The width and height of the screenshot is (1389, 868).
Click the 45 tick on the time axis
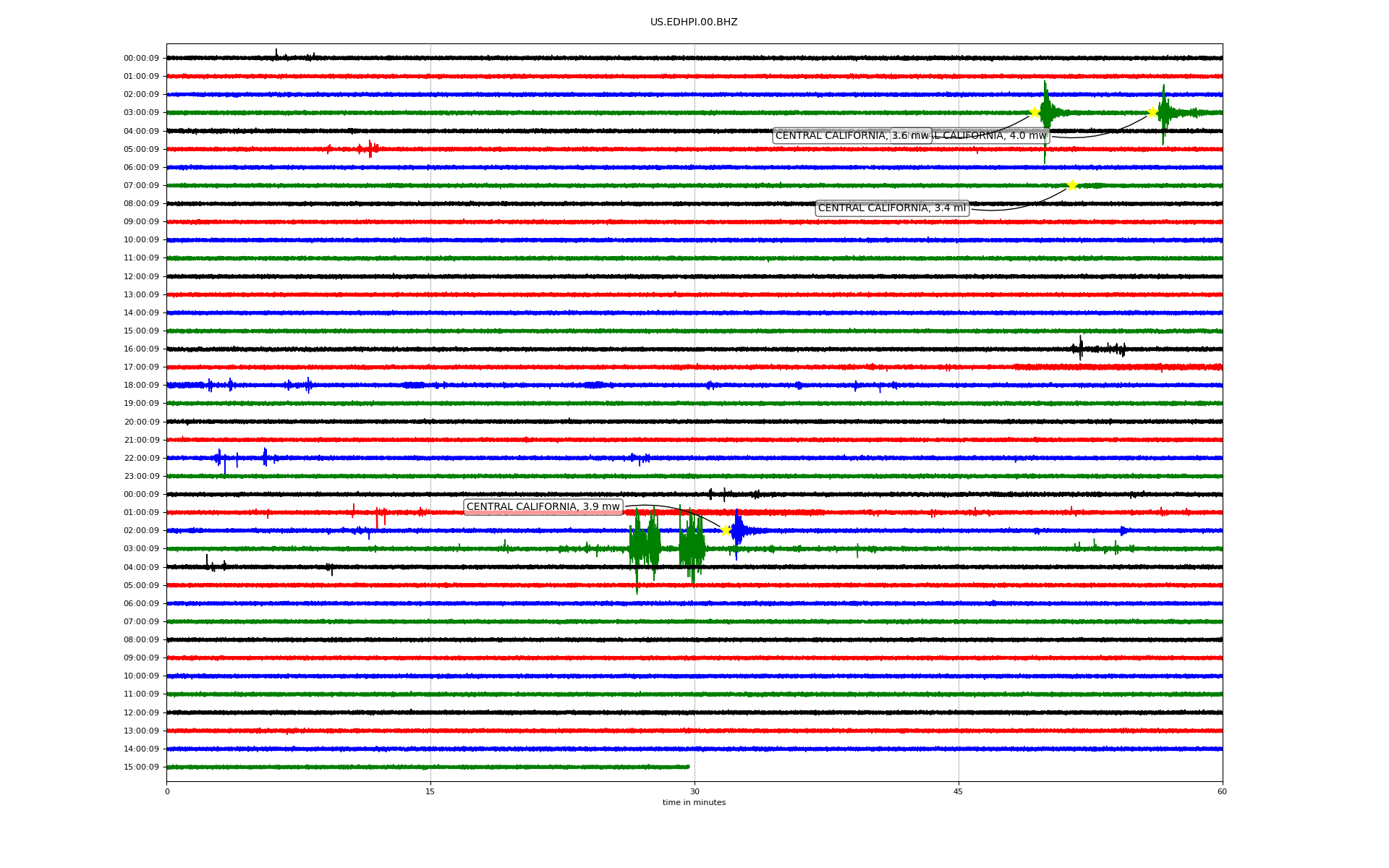point(959,791)
